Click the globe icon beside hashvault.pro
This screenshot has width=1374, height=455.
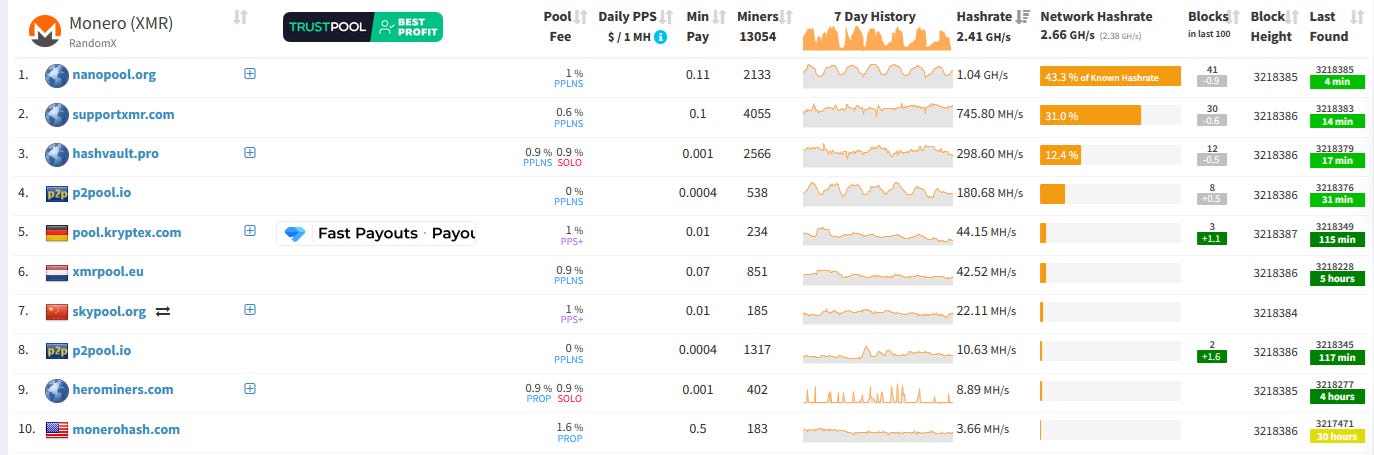pyautogui.click(x=57, y=154)
